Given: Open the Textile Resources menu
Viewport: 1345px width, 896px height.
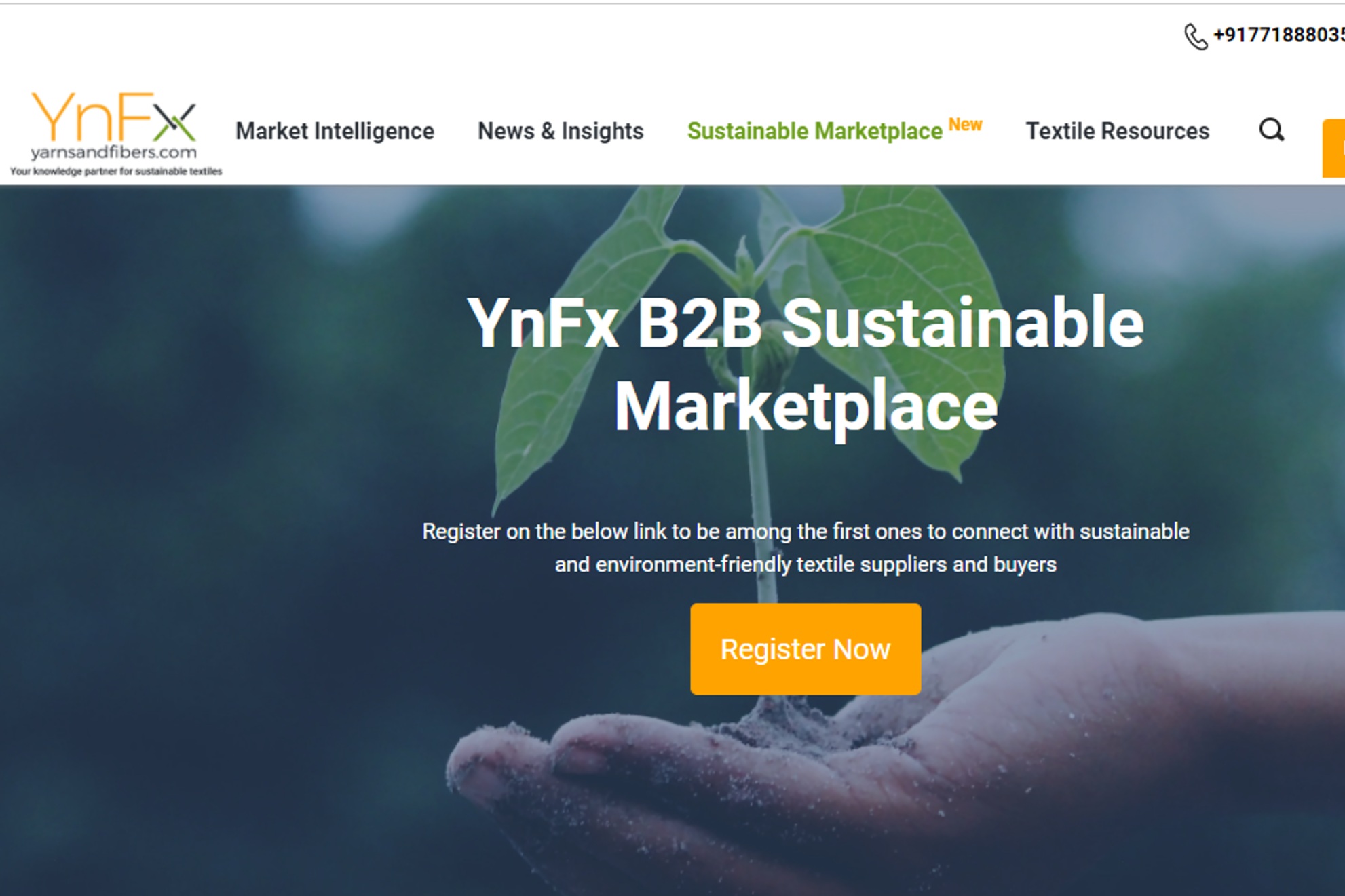Looking at the screenshot, I should [x=1118, y=131].
